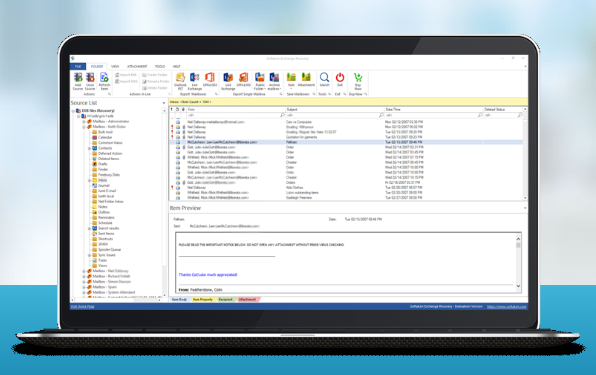
Task: Click the Close Source icon
Action: click(90, 81)
